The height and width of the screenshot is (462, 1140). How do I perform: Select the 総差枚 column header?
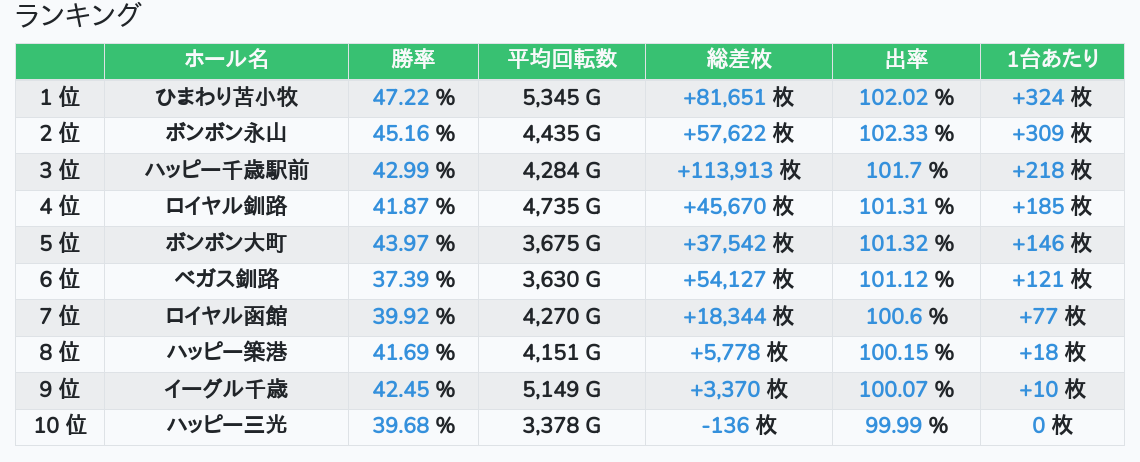click(738, 60)
